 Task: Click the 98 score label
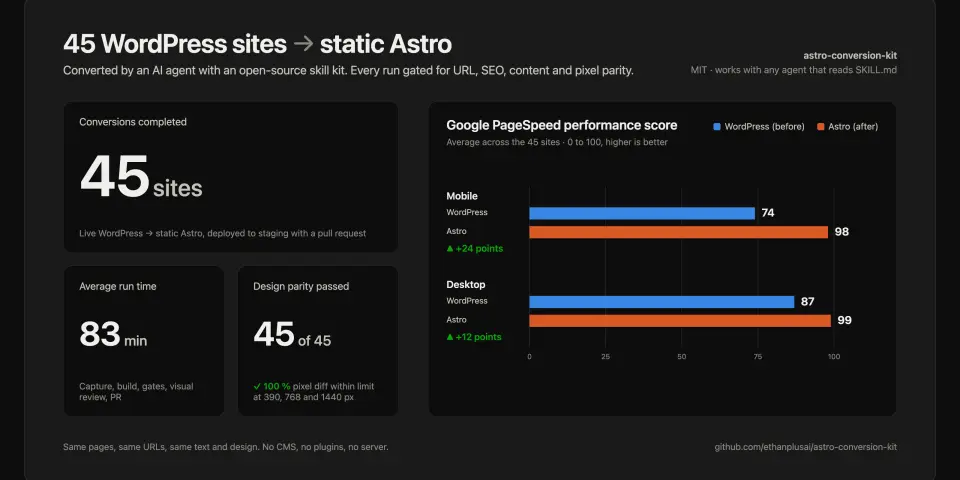tap(842, 232)
